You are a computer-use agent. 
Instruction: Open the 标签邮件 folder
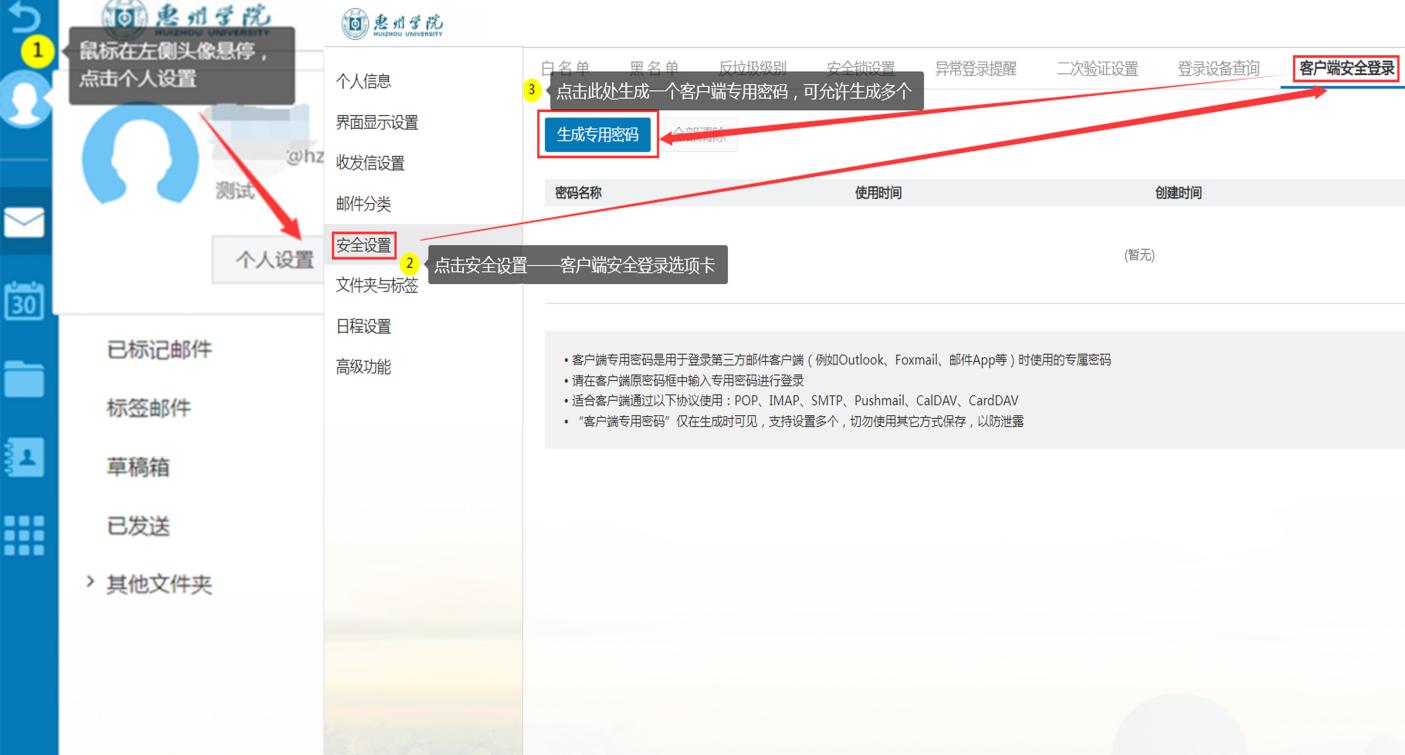coord(148,408)
